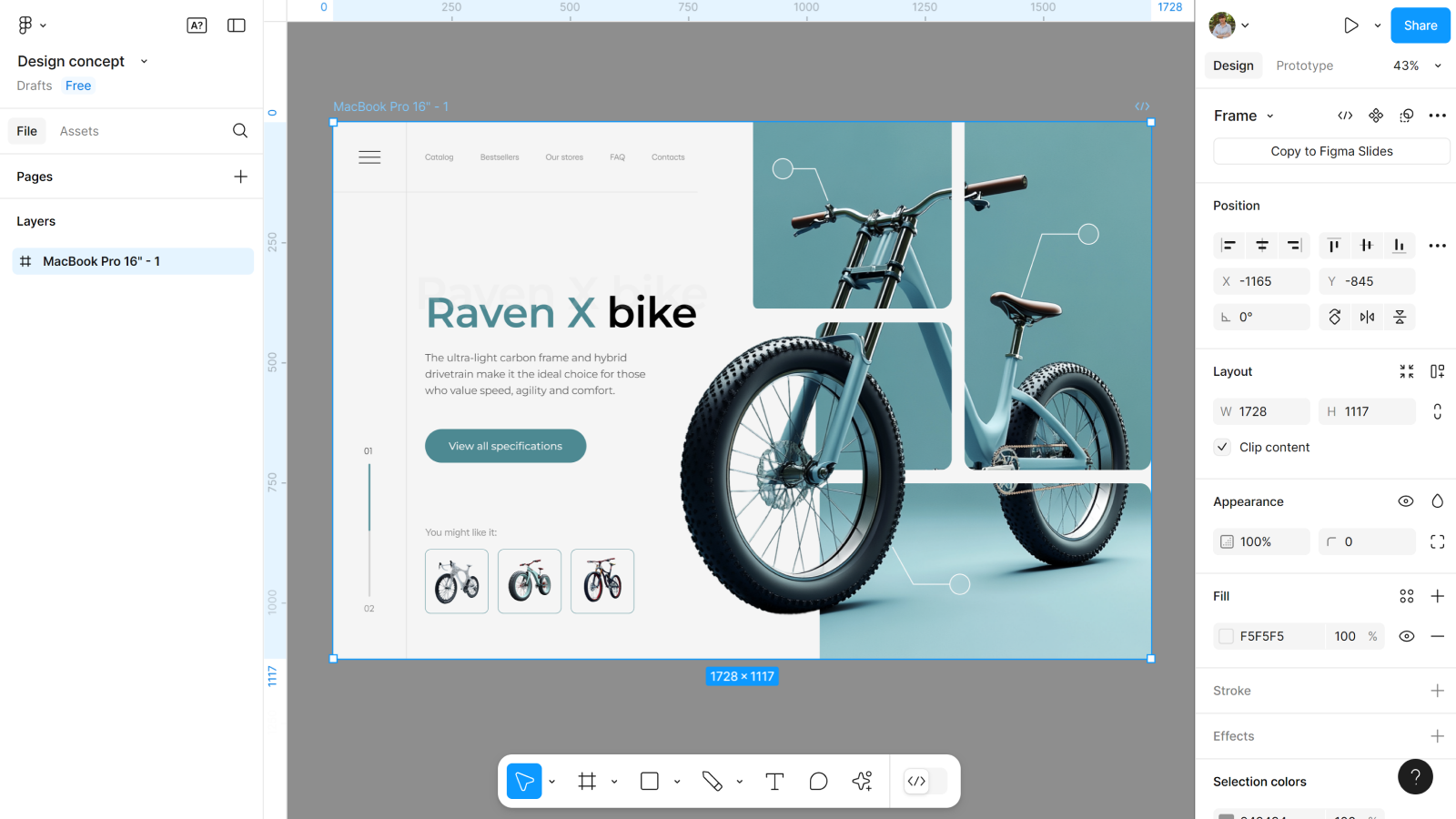
Task: Open the Assets tab
Action: tap(79, 131)
